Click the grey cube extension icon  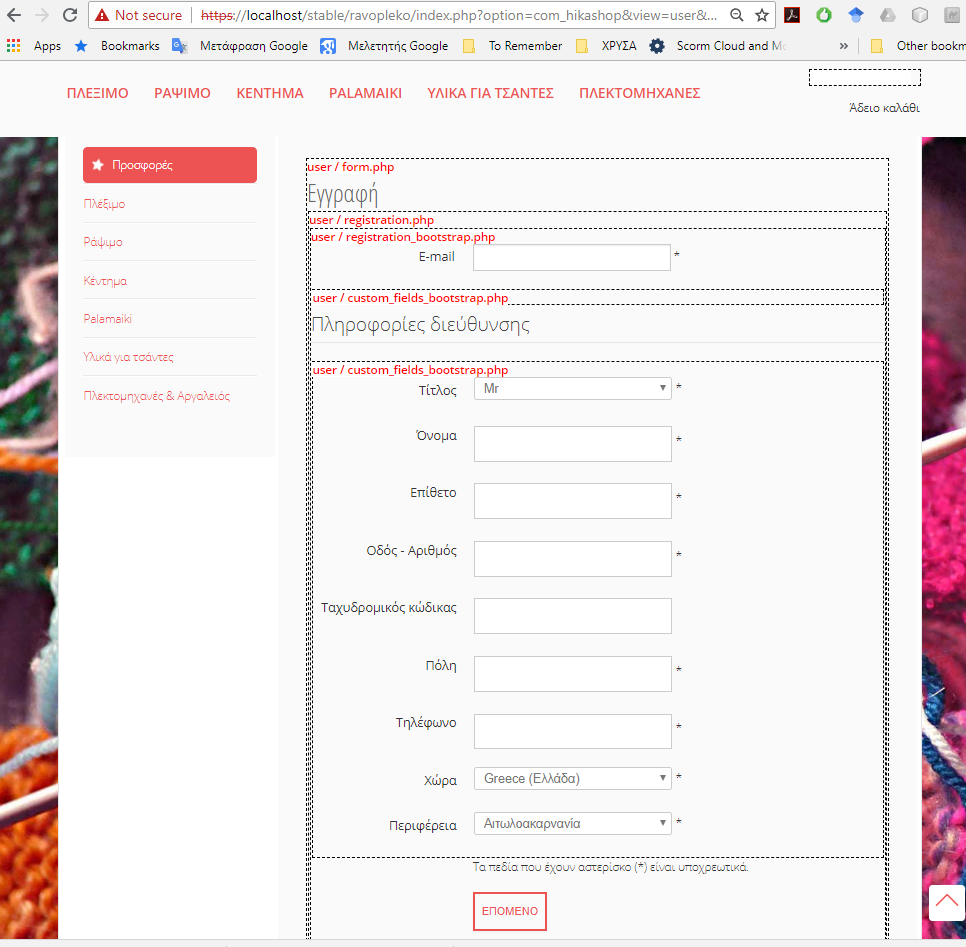[920, 15]
